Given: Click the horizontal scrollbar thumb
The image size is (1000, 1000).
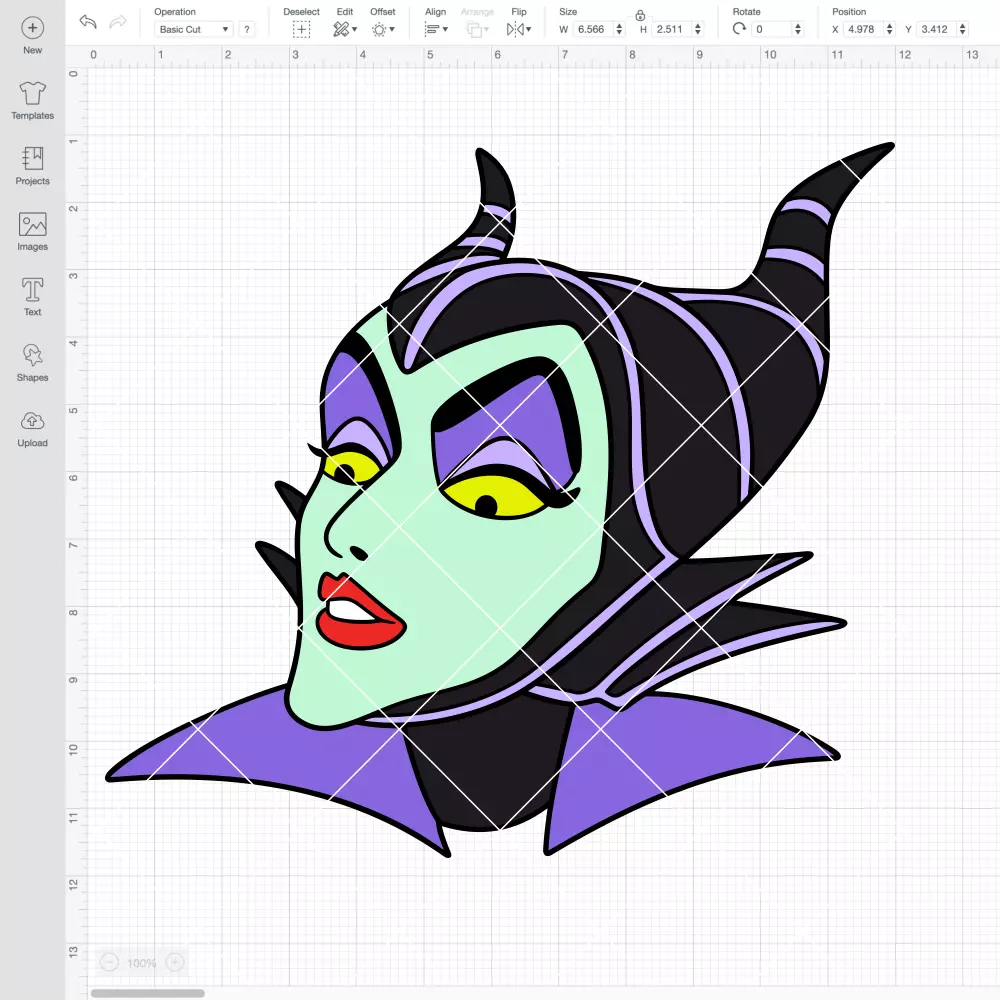Looking at the screenshot, I should [x=147, y=993].
